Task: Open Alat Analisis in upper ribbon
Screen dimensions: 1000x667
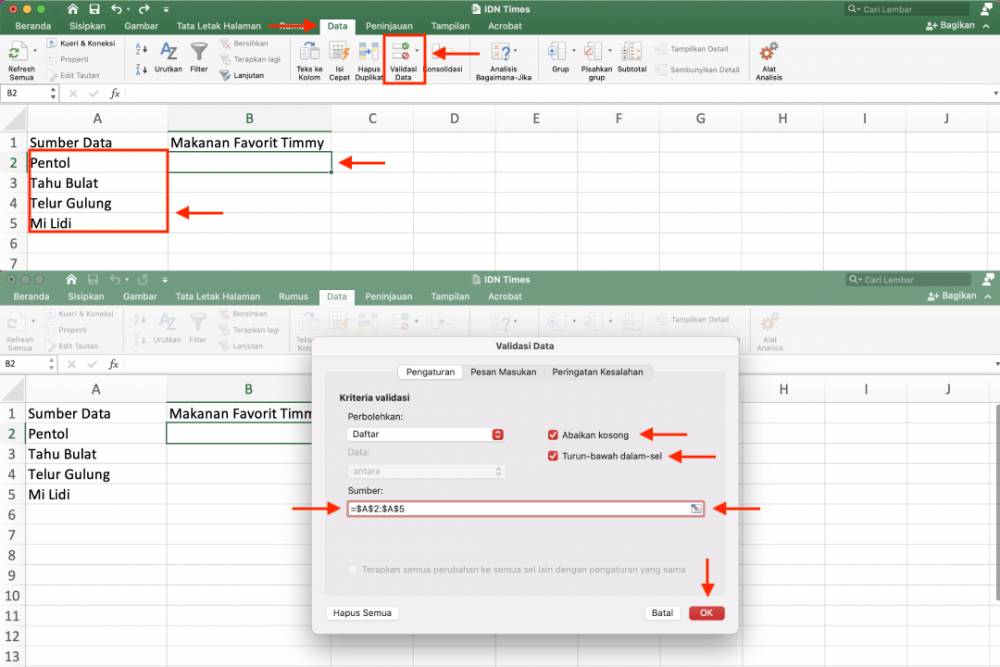Action: tap(769, 61)
